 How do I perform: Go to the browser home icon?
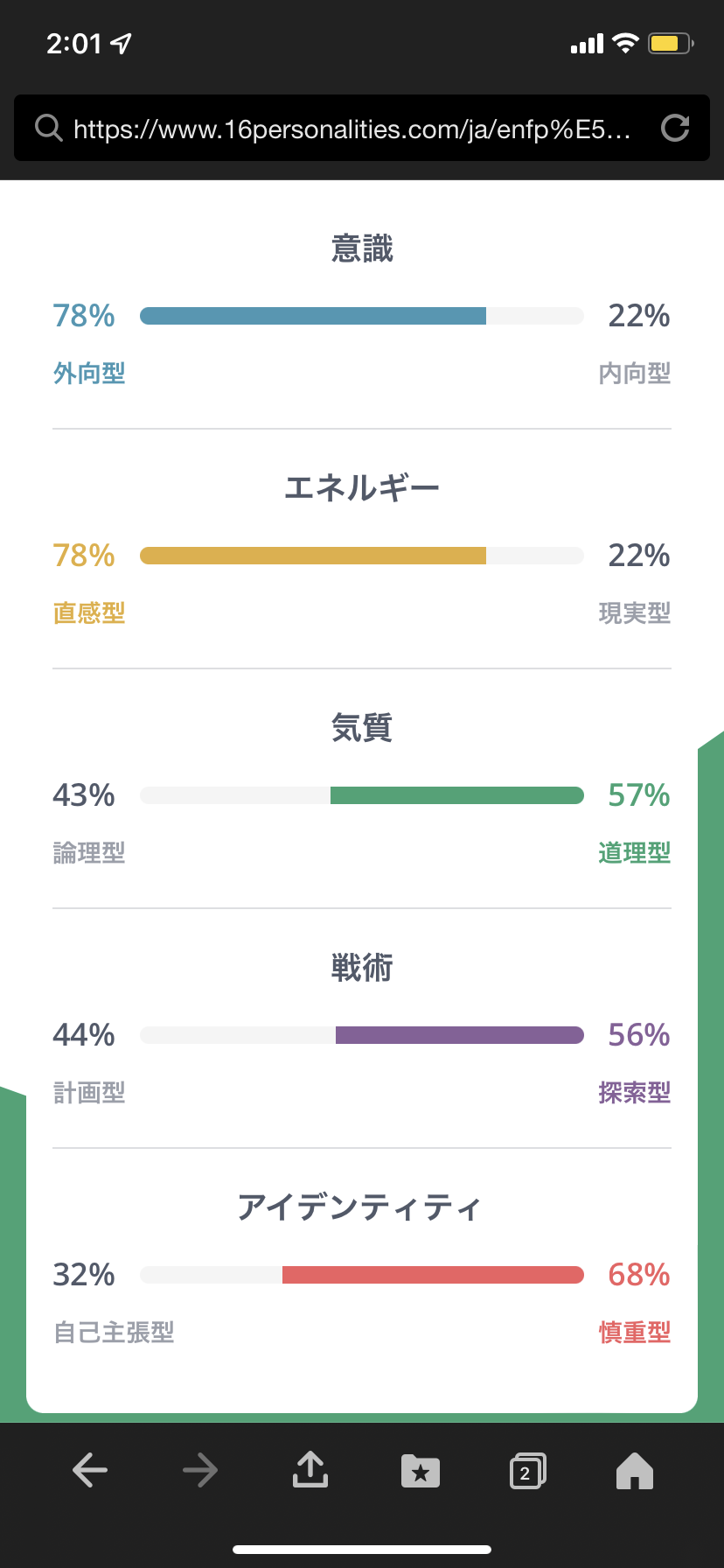[635, 1471]
